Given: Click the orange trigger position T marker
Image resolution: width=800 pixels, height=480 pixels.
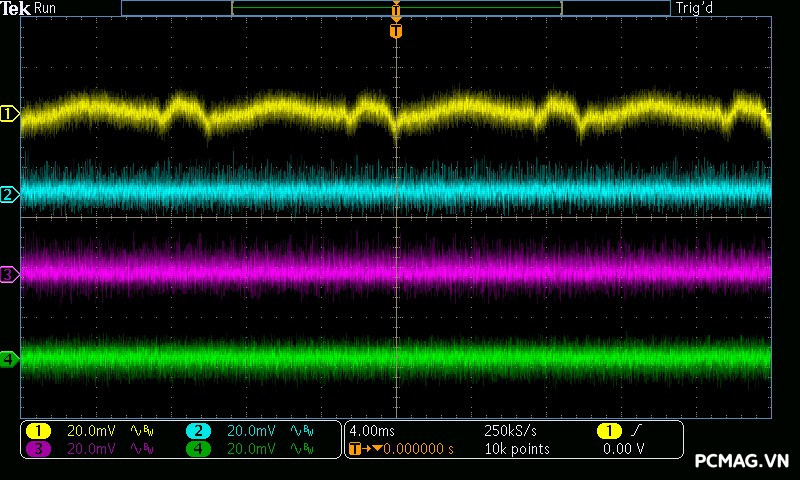Looking at the screenshot, I should point(396,31).
